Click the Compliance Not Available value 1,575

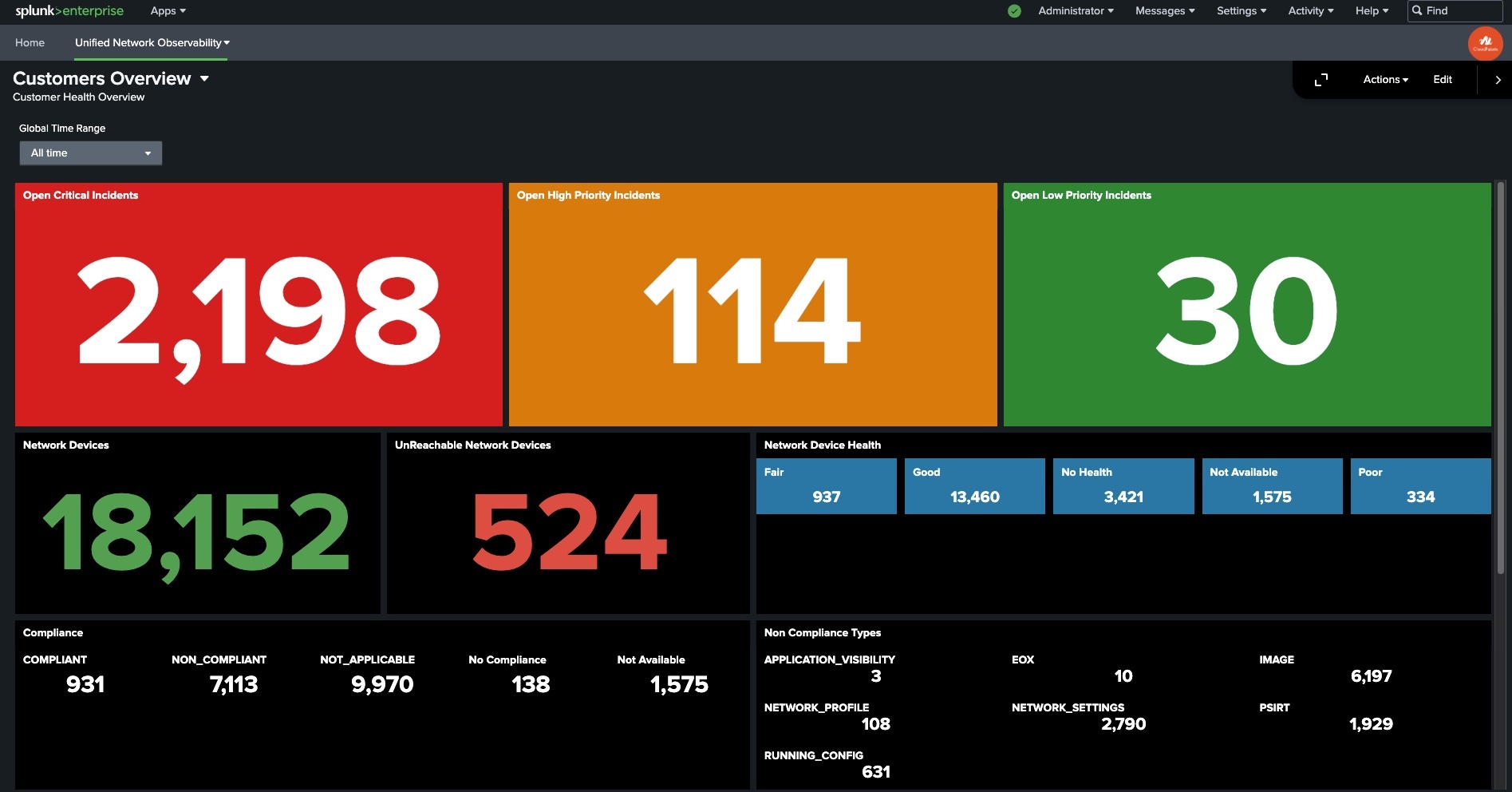(x=679, y=685)
